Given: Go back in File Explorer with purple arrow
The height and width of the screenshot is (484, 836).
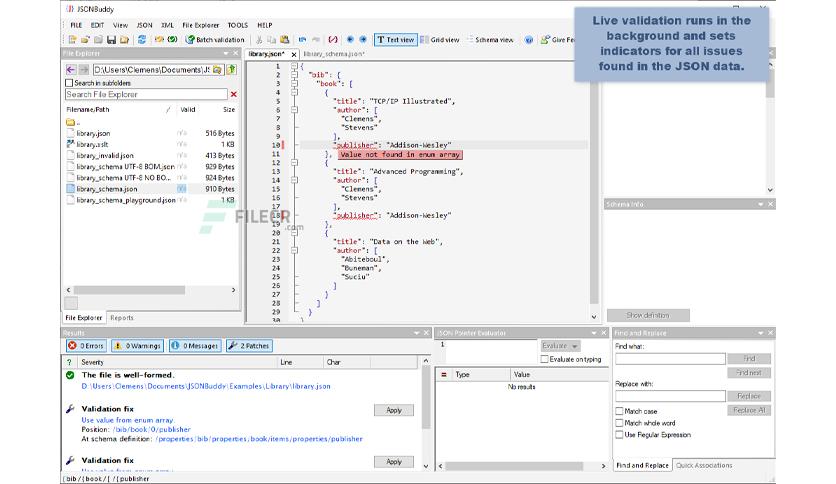Looking at the screenshot, I should pos(71,70).
